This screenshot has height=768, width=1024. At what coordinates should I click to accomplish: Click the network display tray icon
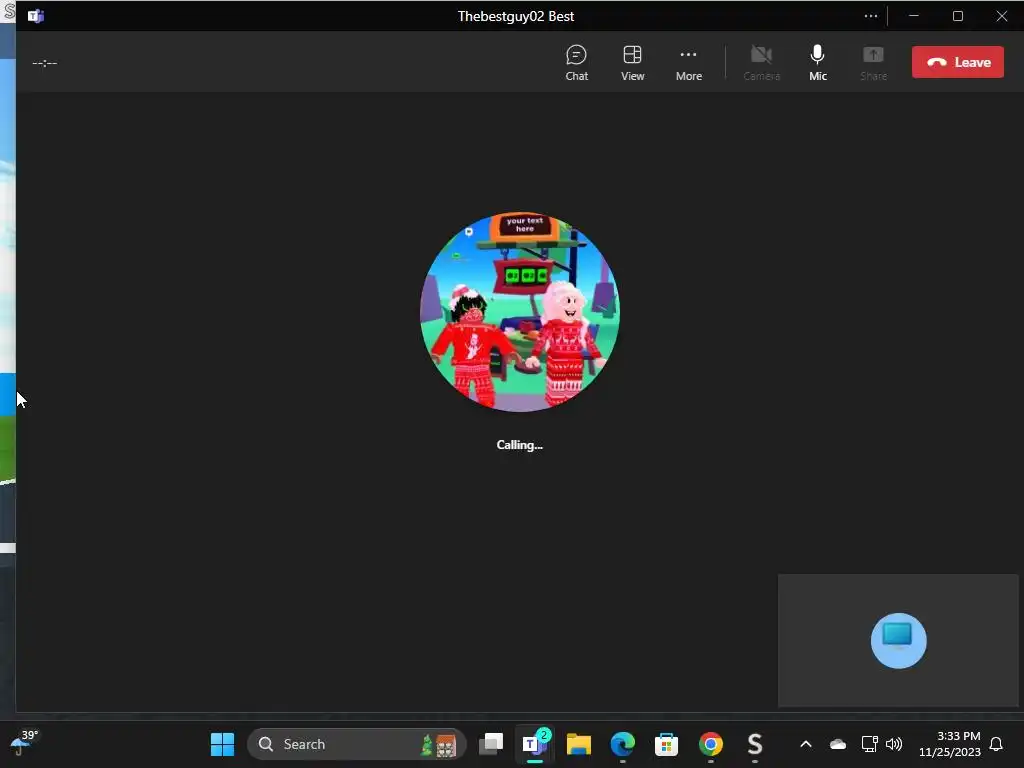[869, 744]
